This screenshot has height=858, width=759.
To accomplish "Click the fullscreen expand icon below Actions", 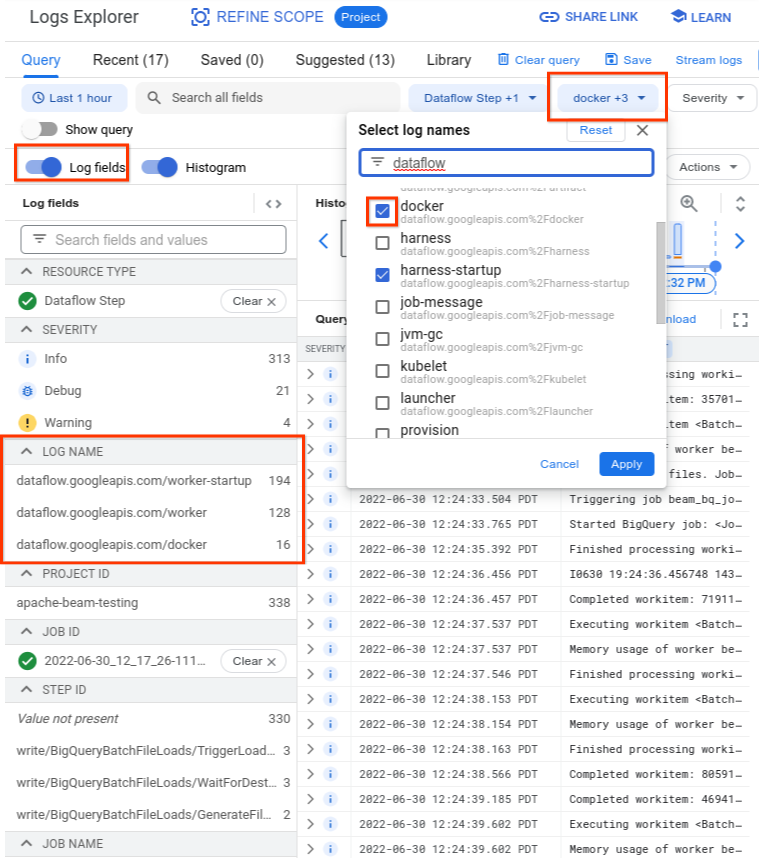I will tap(739, 319).
